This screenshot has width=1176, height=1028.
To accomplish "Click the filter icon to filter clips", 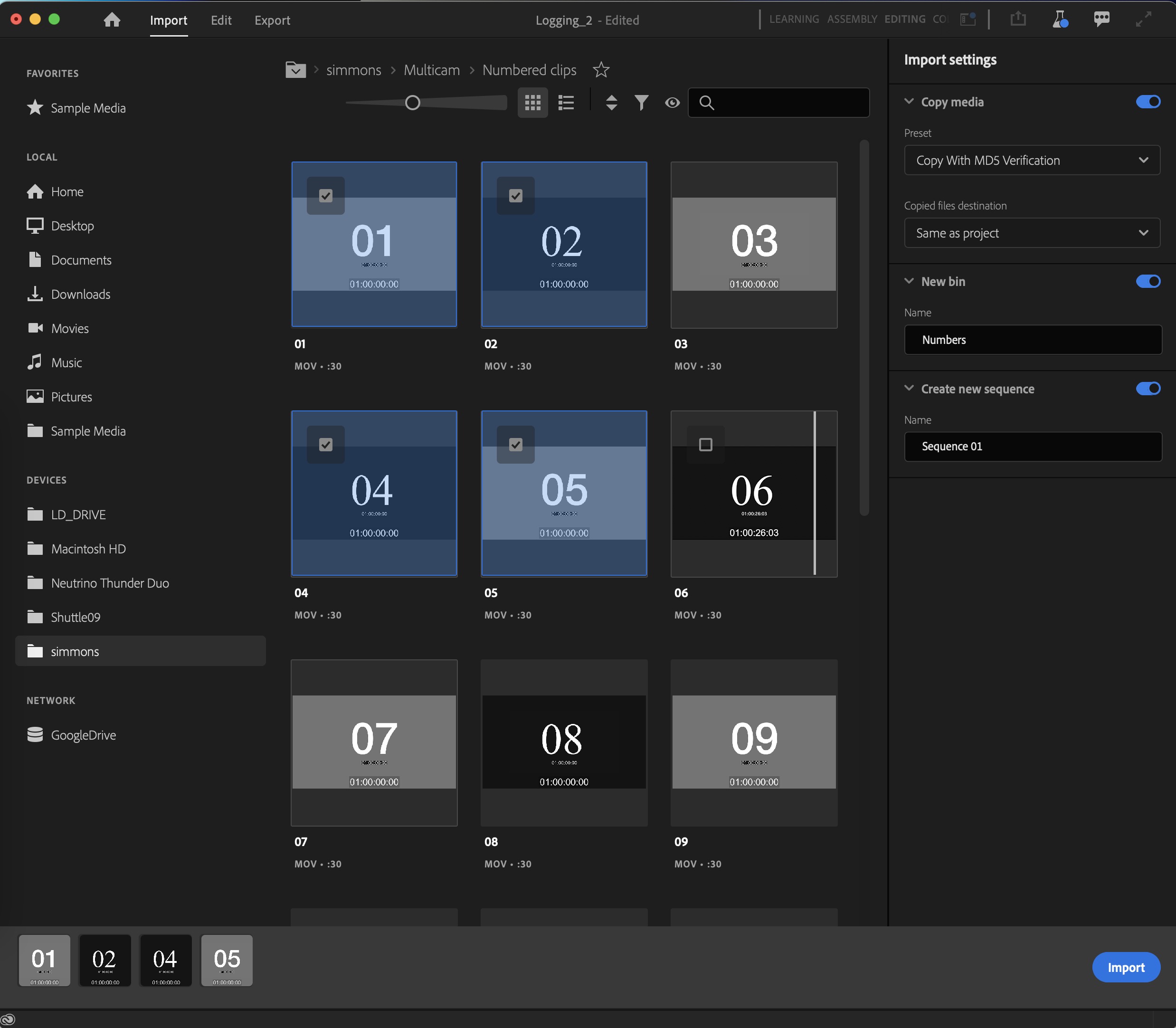I will (641, 102).
